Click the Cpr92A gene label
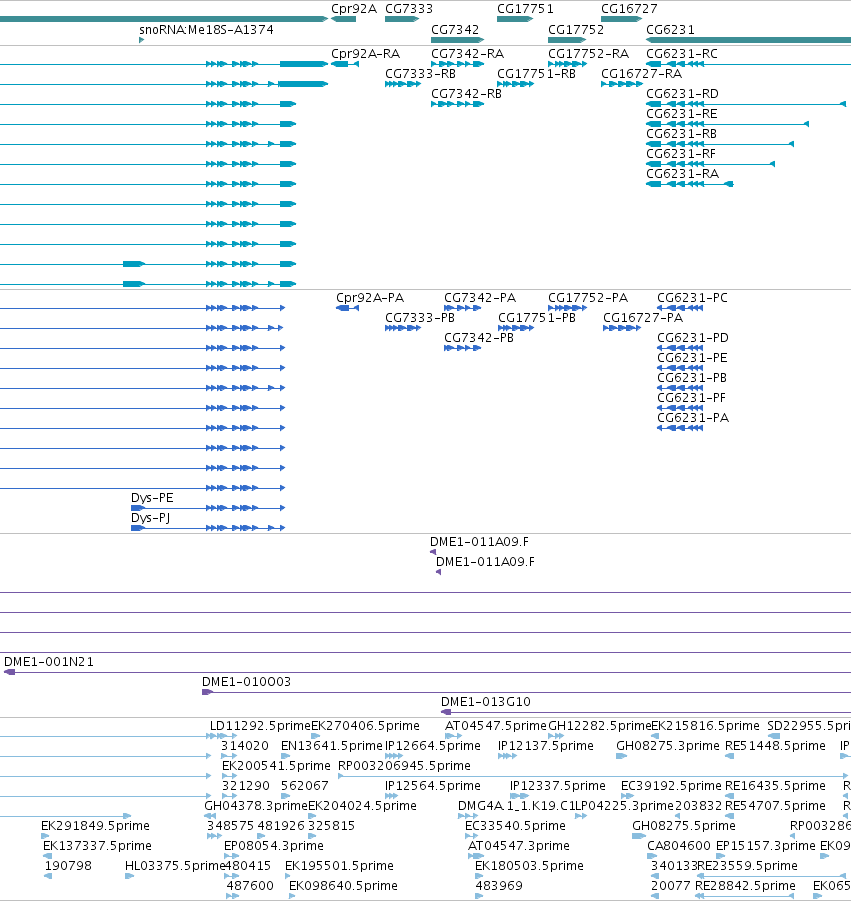 pyautogui.click(x=354, y=9)
